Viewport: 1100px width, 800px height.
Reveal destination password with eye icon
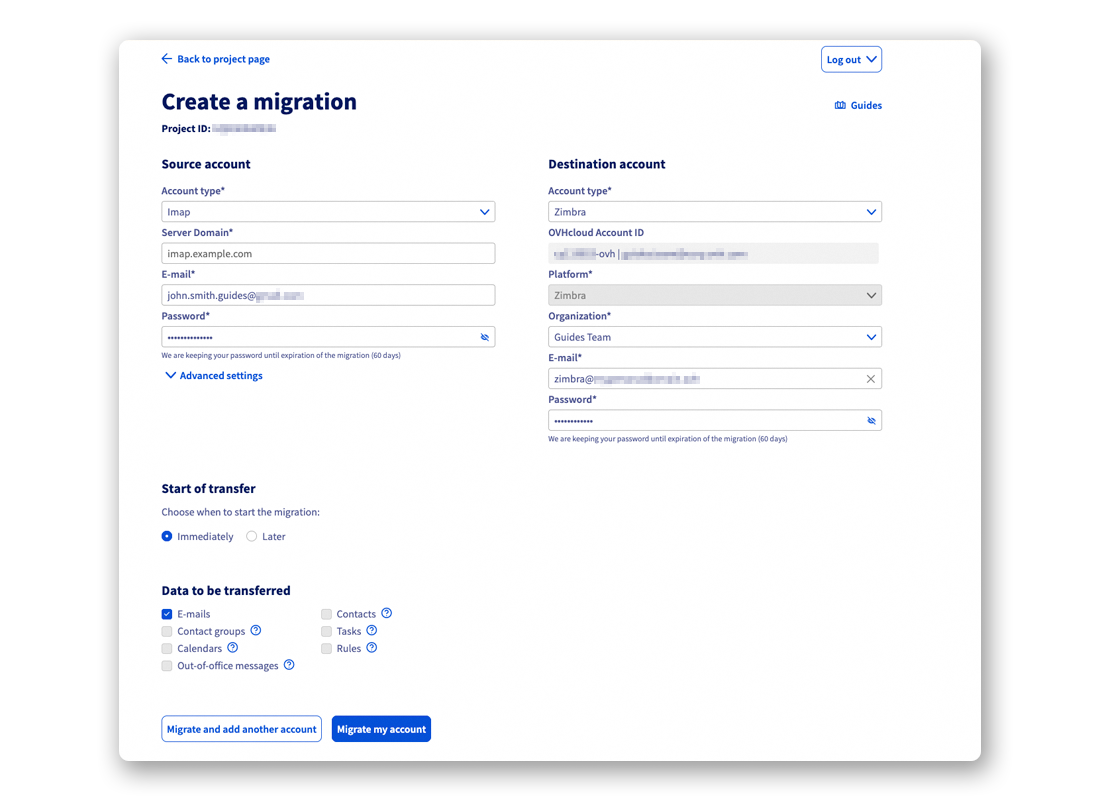point(871,421)
